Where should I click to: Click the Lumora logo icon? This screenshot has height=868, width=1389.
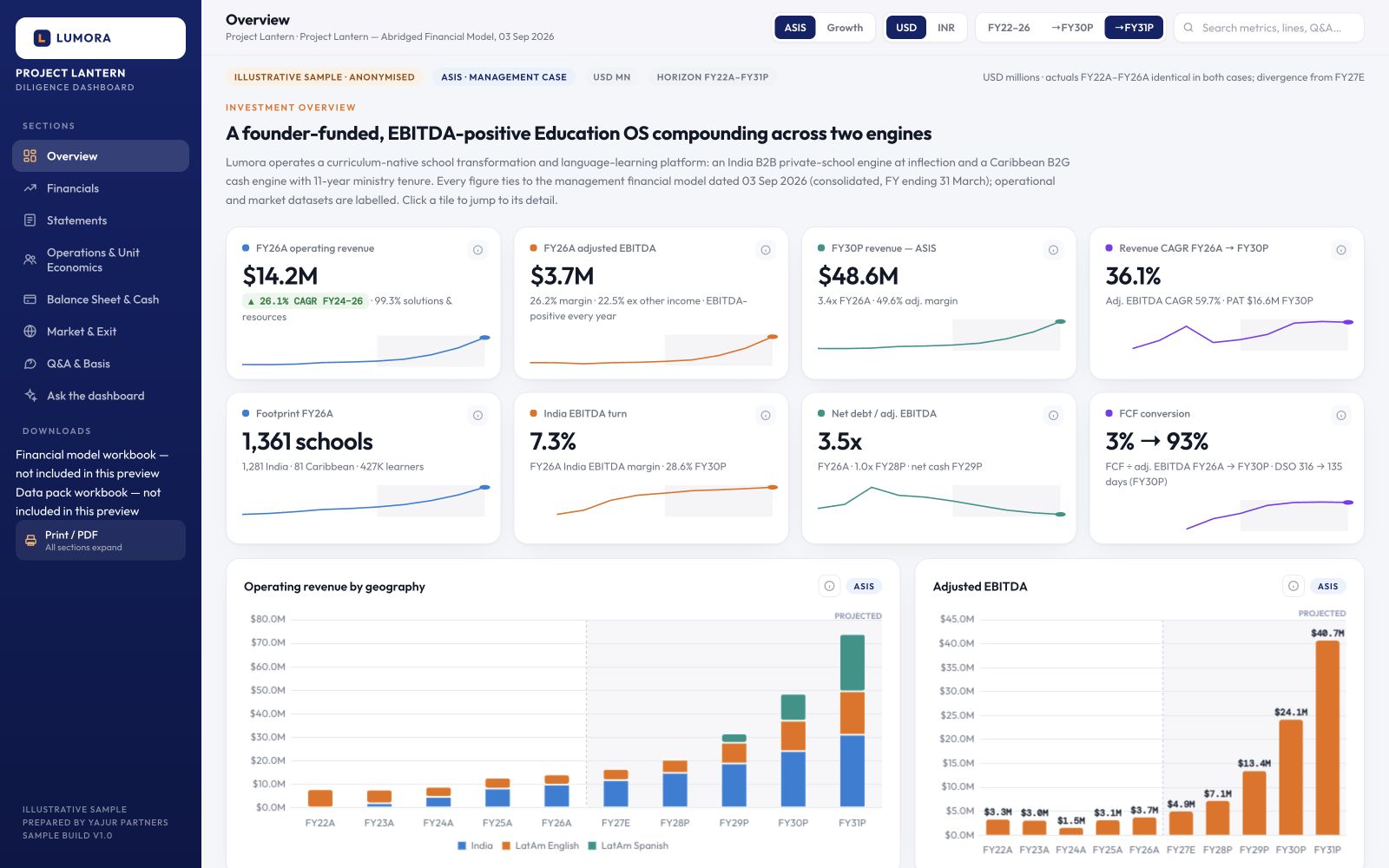pos(42,38)
